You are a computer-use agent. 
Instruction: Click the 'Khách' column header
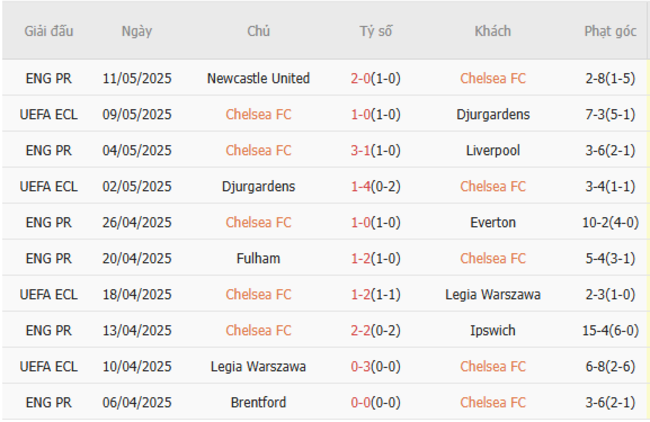[x=492, y=31]
